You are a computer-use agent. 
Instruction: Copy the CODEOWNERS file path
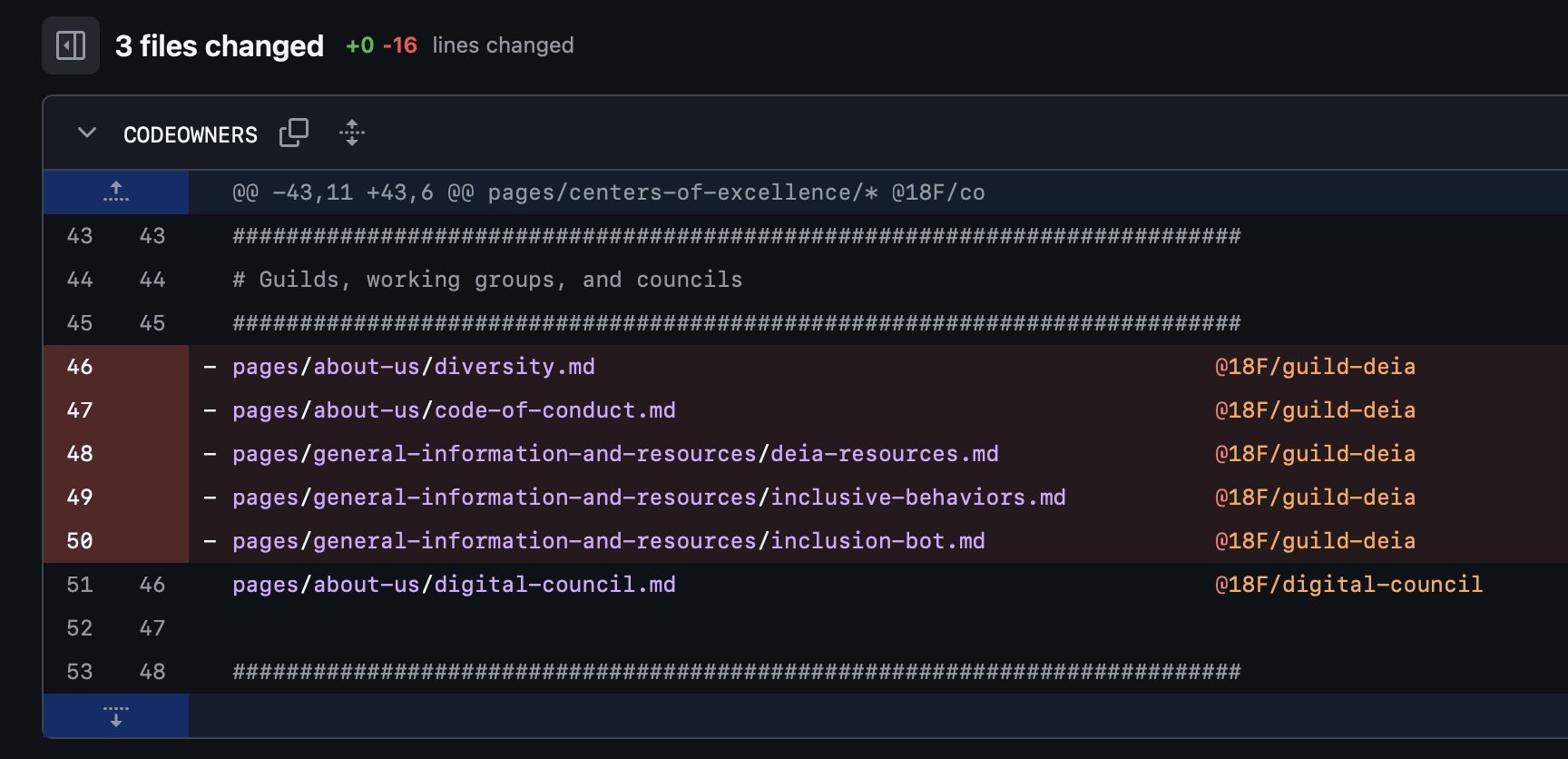(x=293, y=133)
